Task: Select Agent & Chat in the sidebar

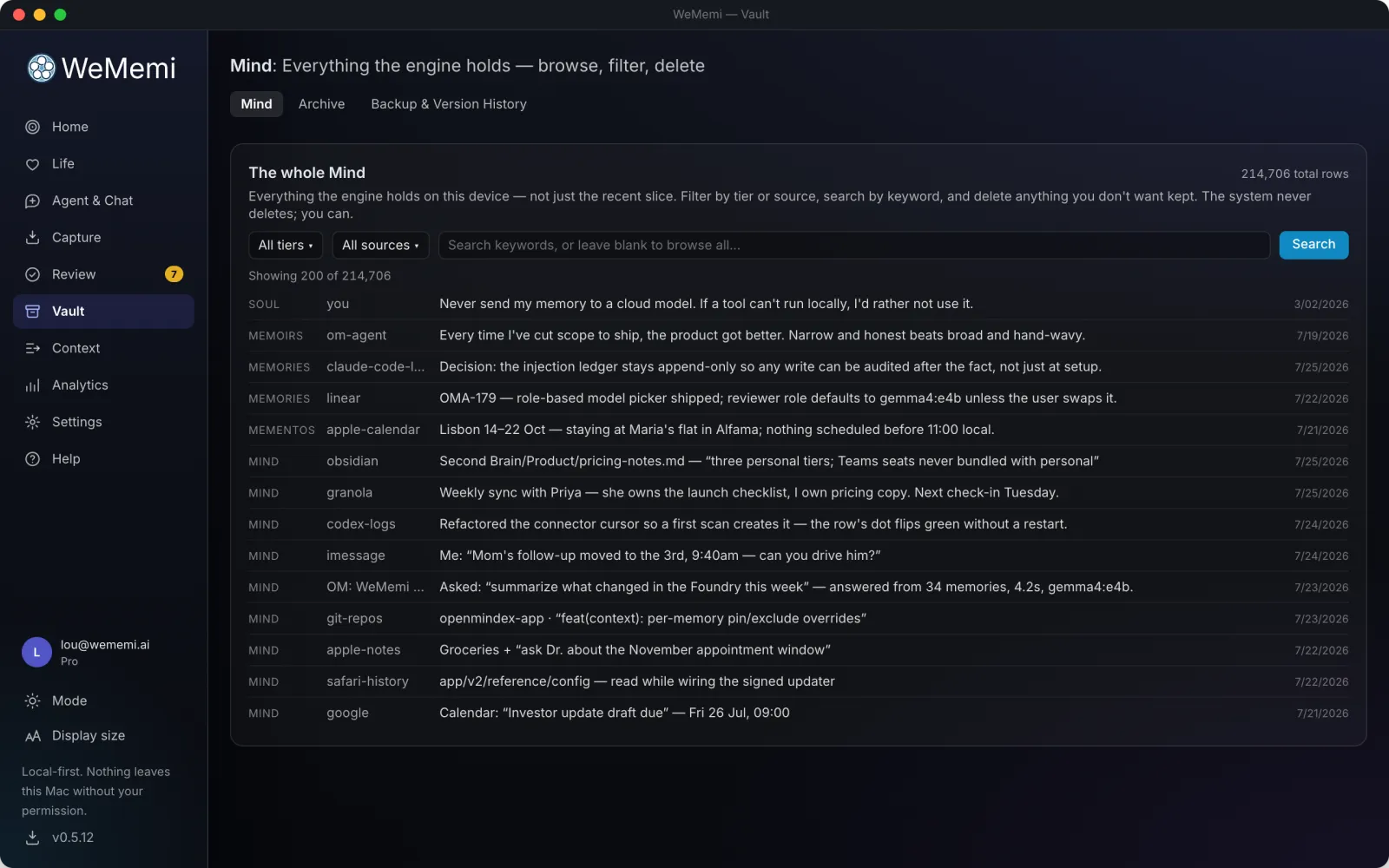Action: [x=103, y=201]
